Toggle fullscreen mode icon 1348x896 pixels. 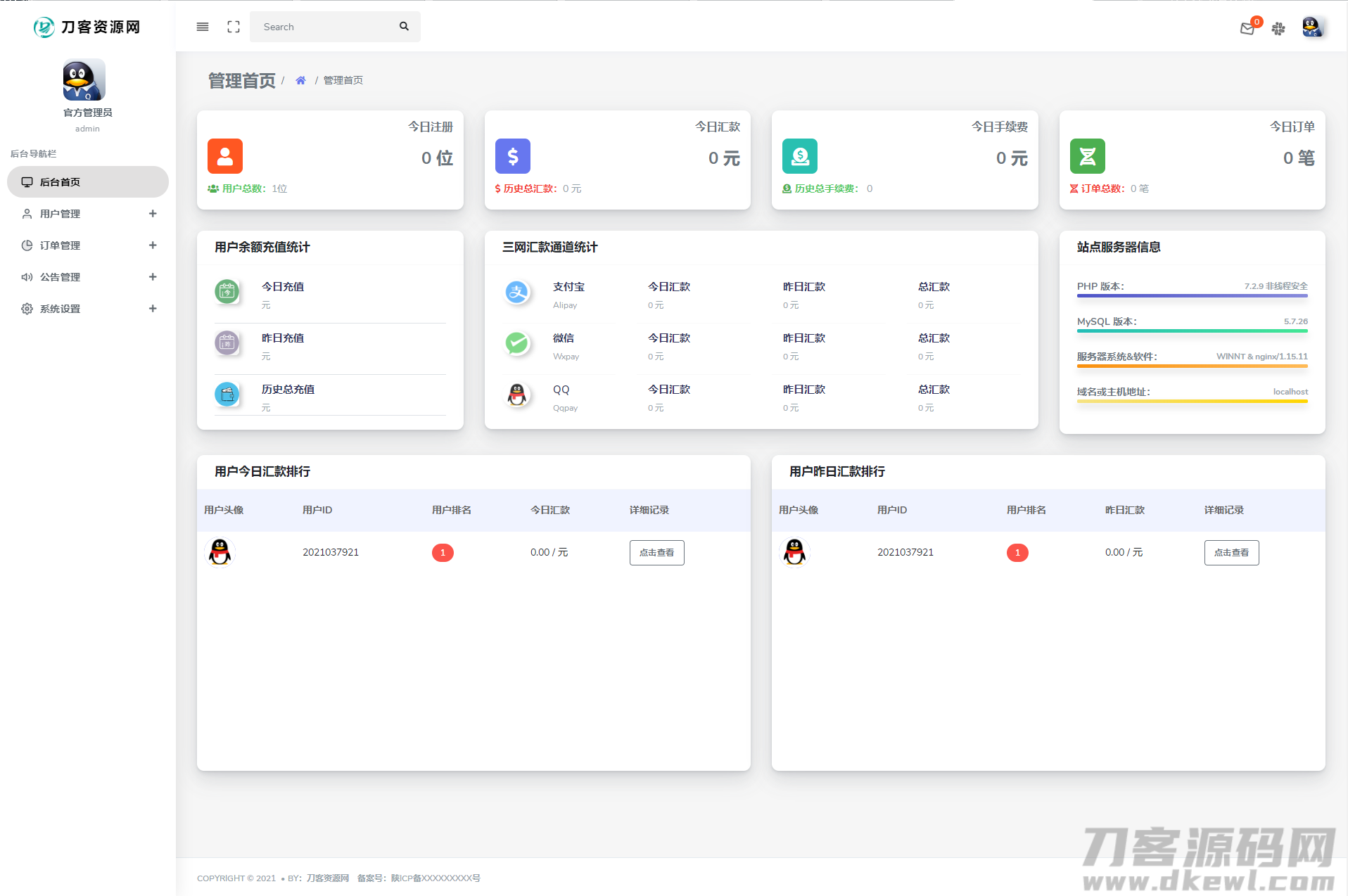(234, 27)
